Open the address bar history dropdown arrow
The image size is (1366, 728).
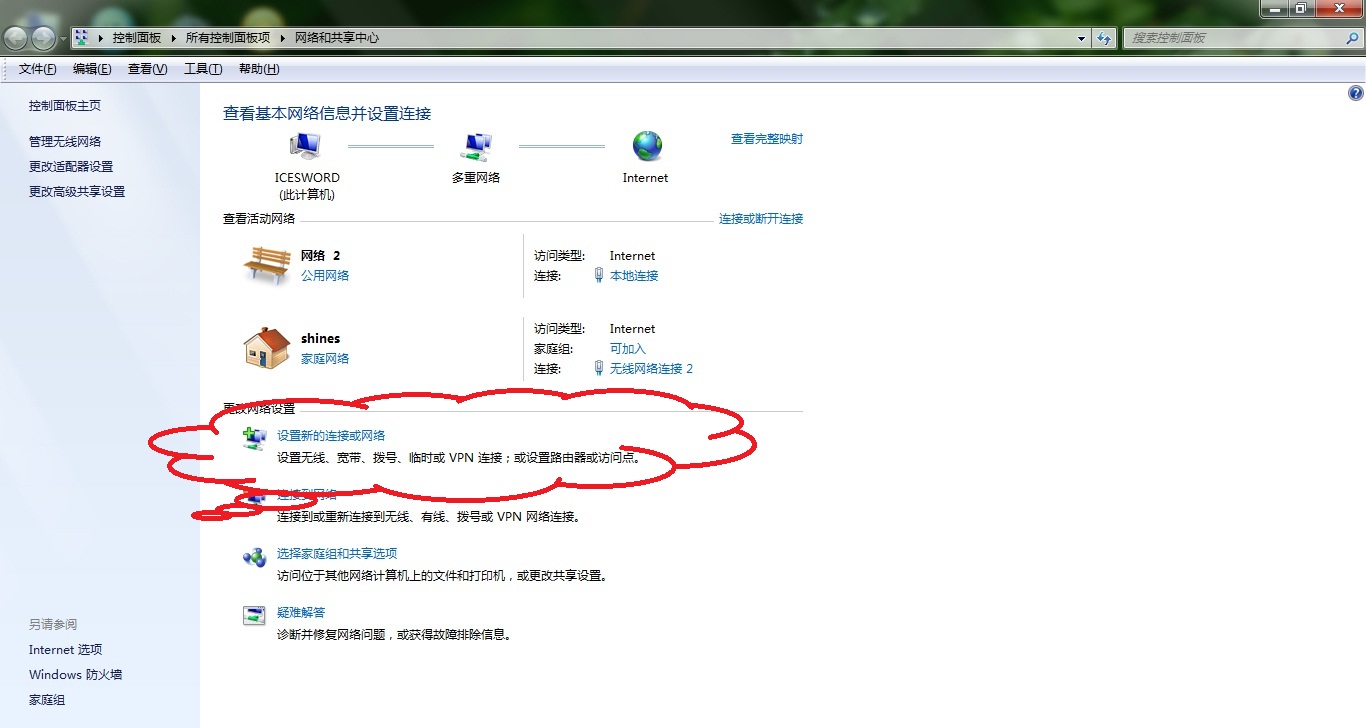coord(1081,37)
